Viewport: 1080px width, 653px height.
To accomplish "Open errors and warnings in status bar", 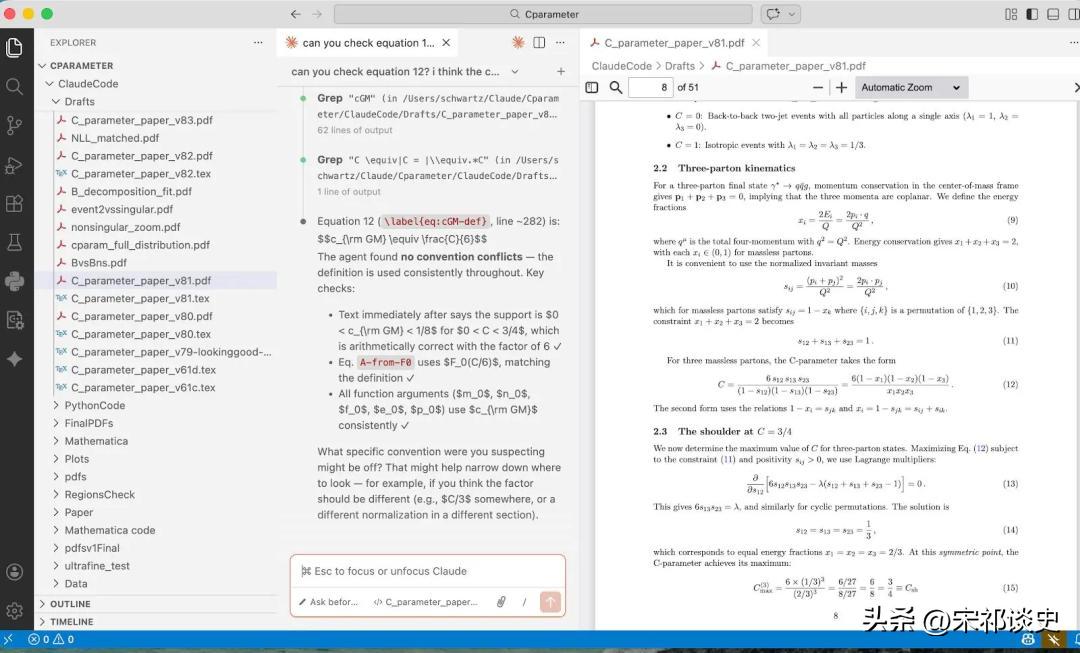I will coord(51,639).
